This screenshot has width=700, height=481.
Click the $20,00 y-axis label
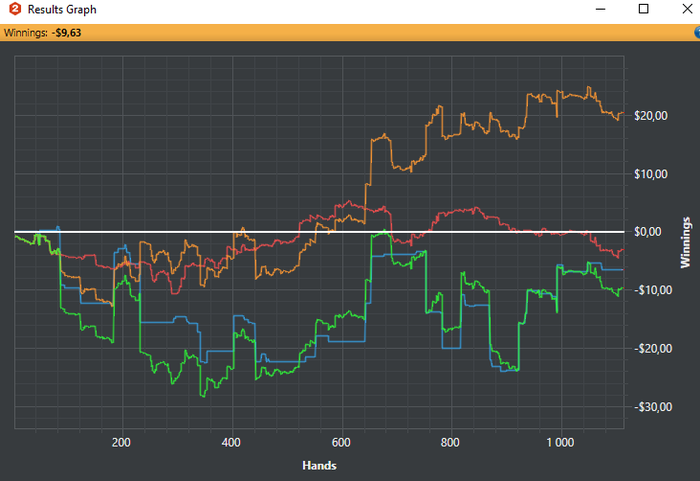(x=651, y=116)
